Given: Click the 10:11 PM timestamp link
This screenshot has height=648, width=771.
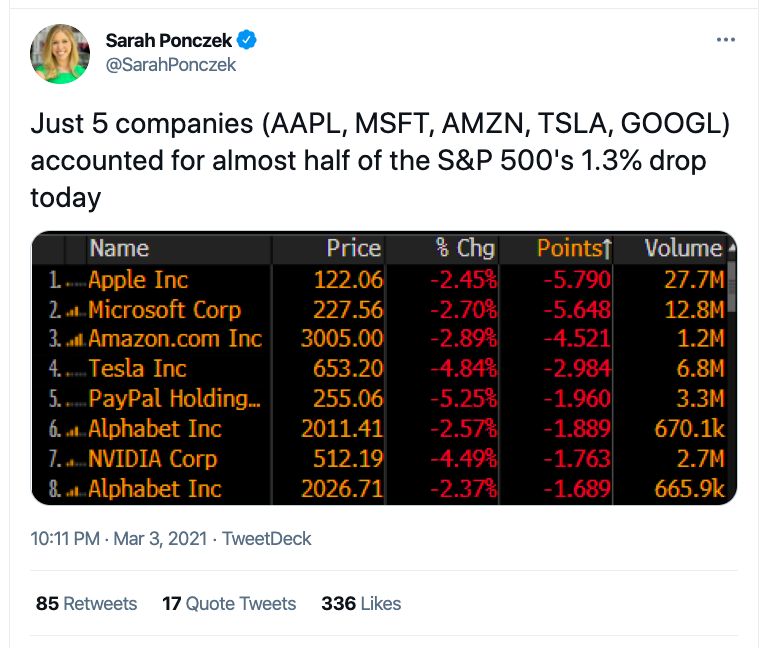Looking at the screenshot, I should pyautogui.click(x=64, y=538).
